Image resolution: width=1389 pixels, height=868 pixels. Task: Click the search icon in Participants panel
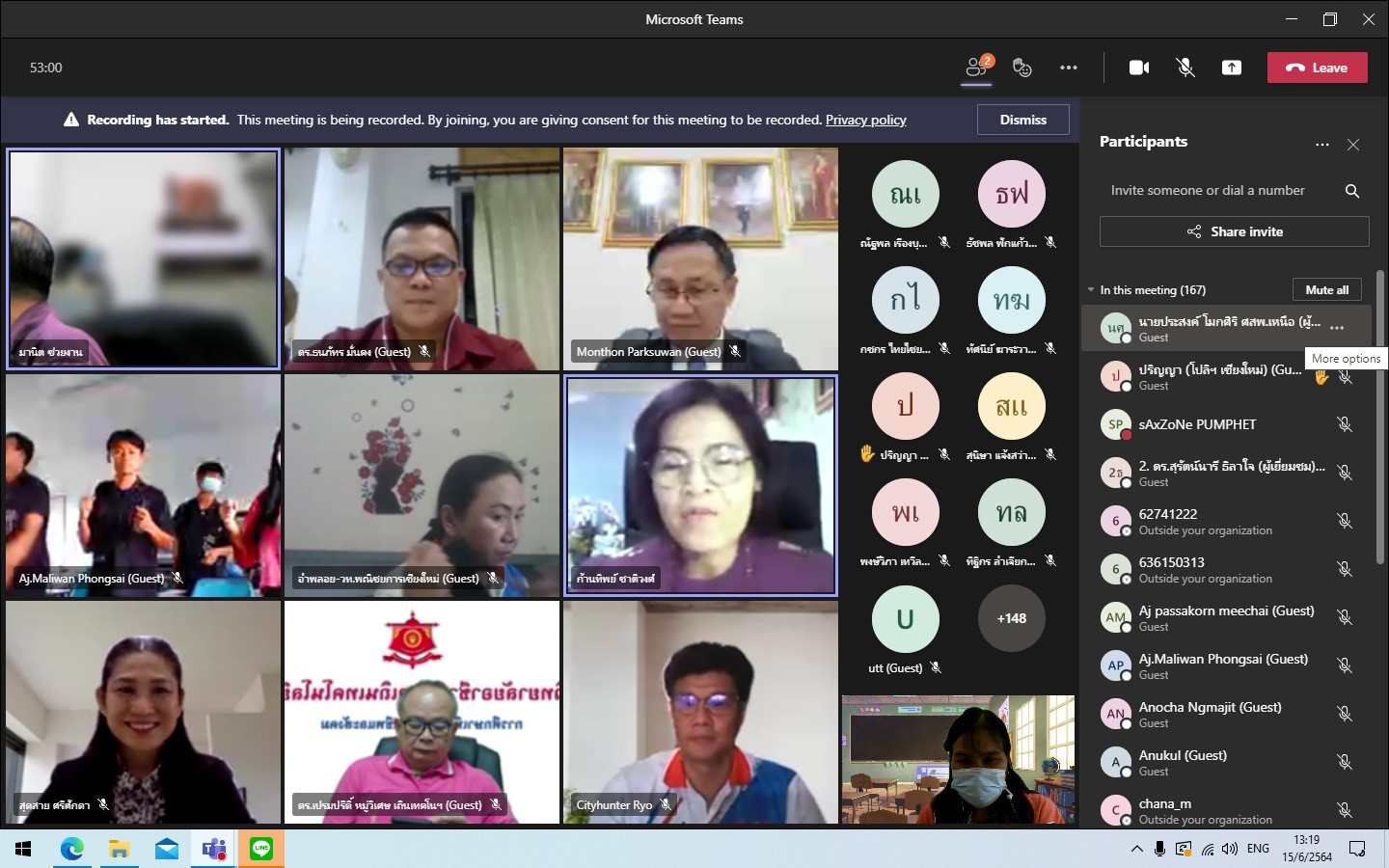point(1352,191)
